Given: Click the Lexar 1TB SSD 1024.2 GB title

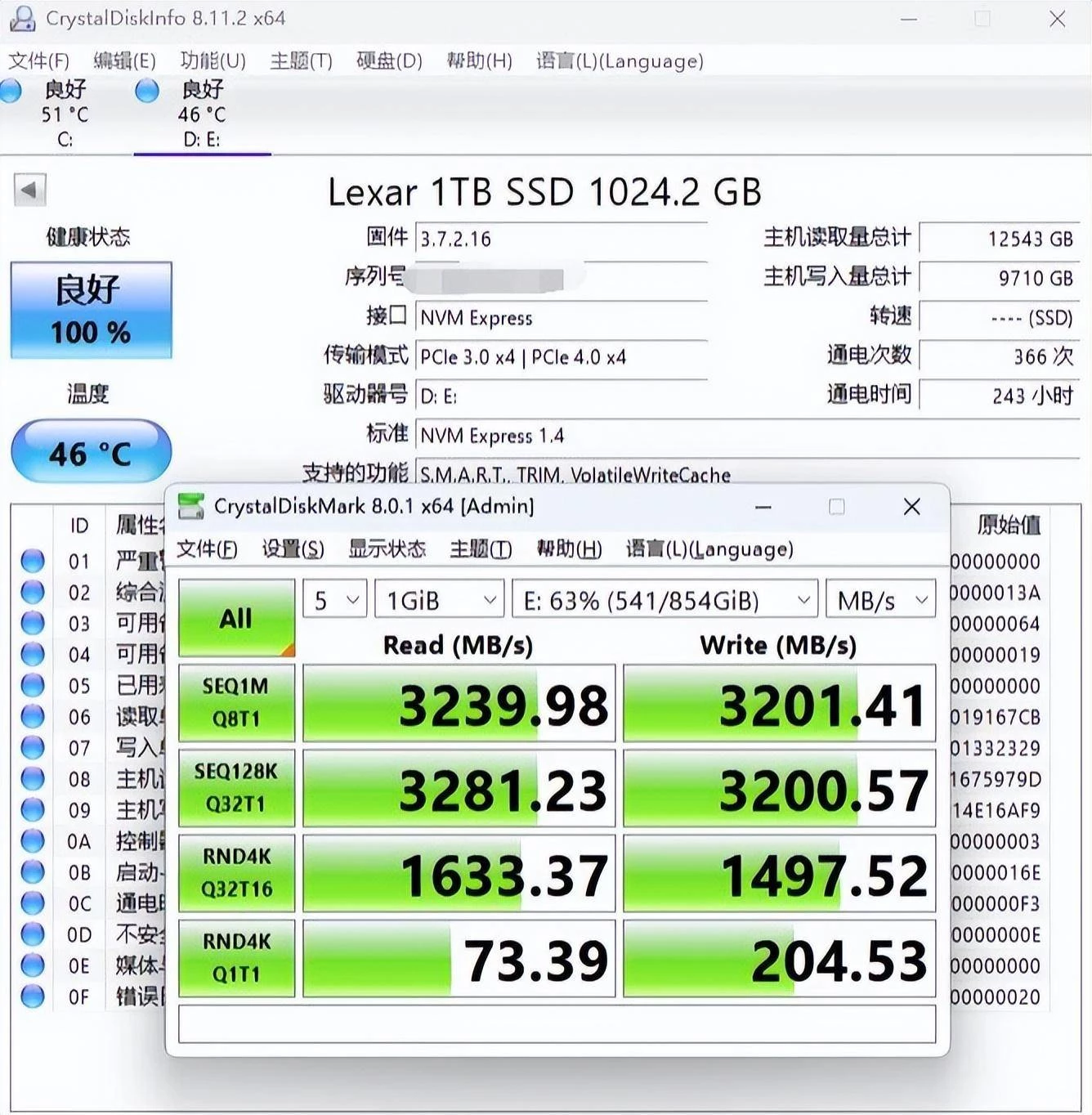Looking at the screenshot, I should click(544, 193).
